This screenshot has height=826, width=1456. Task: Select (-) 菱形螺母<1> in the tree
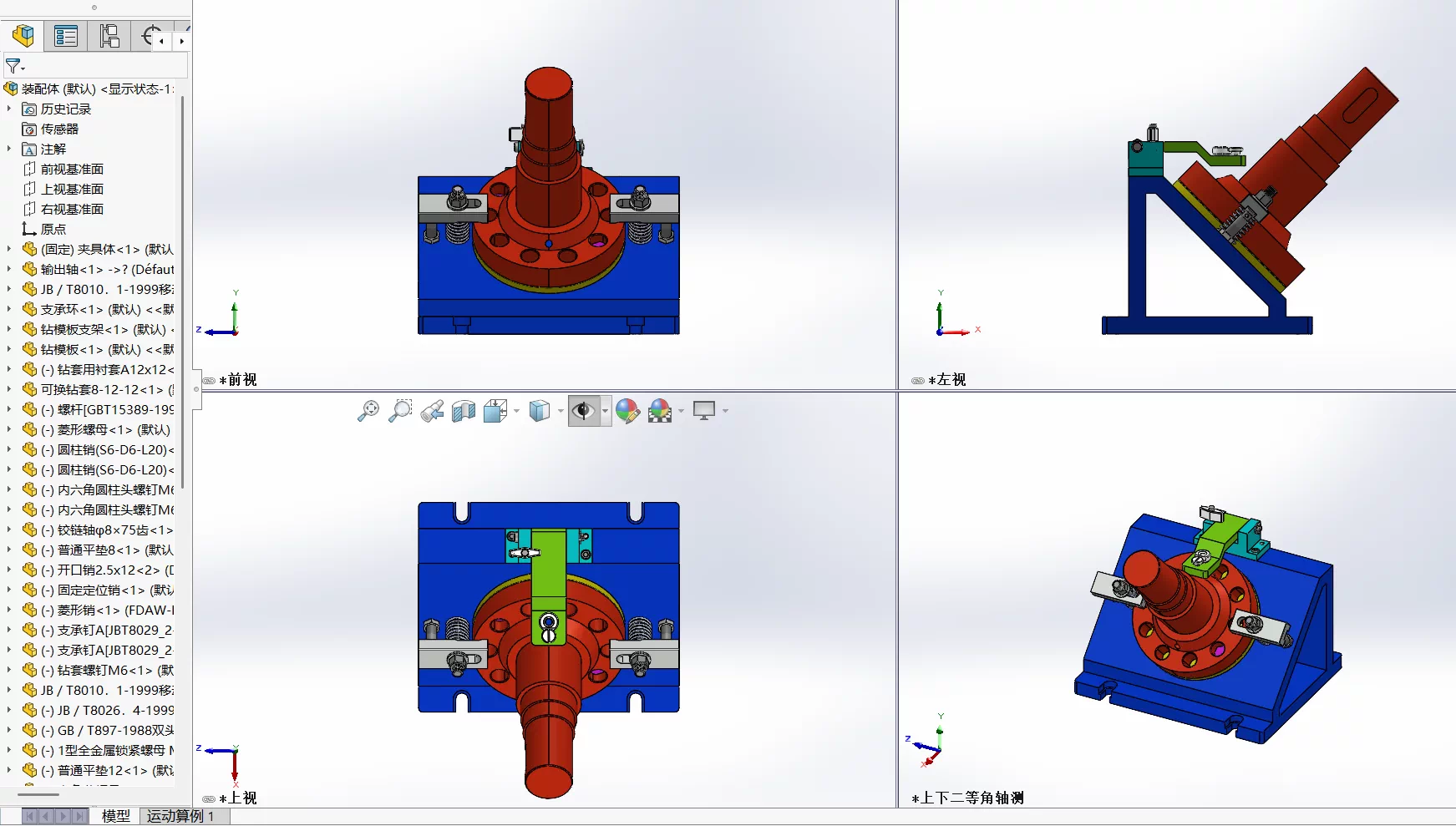(97, 429)
